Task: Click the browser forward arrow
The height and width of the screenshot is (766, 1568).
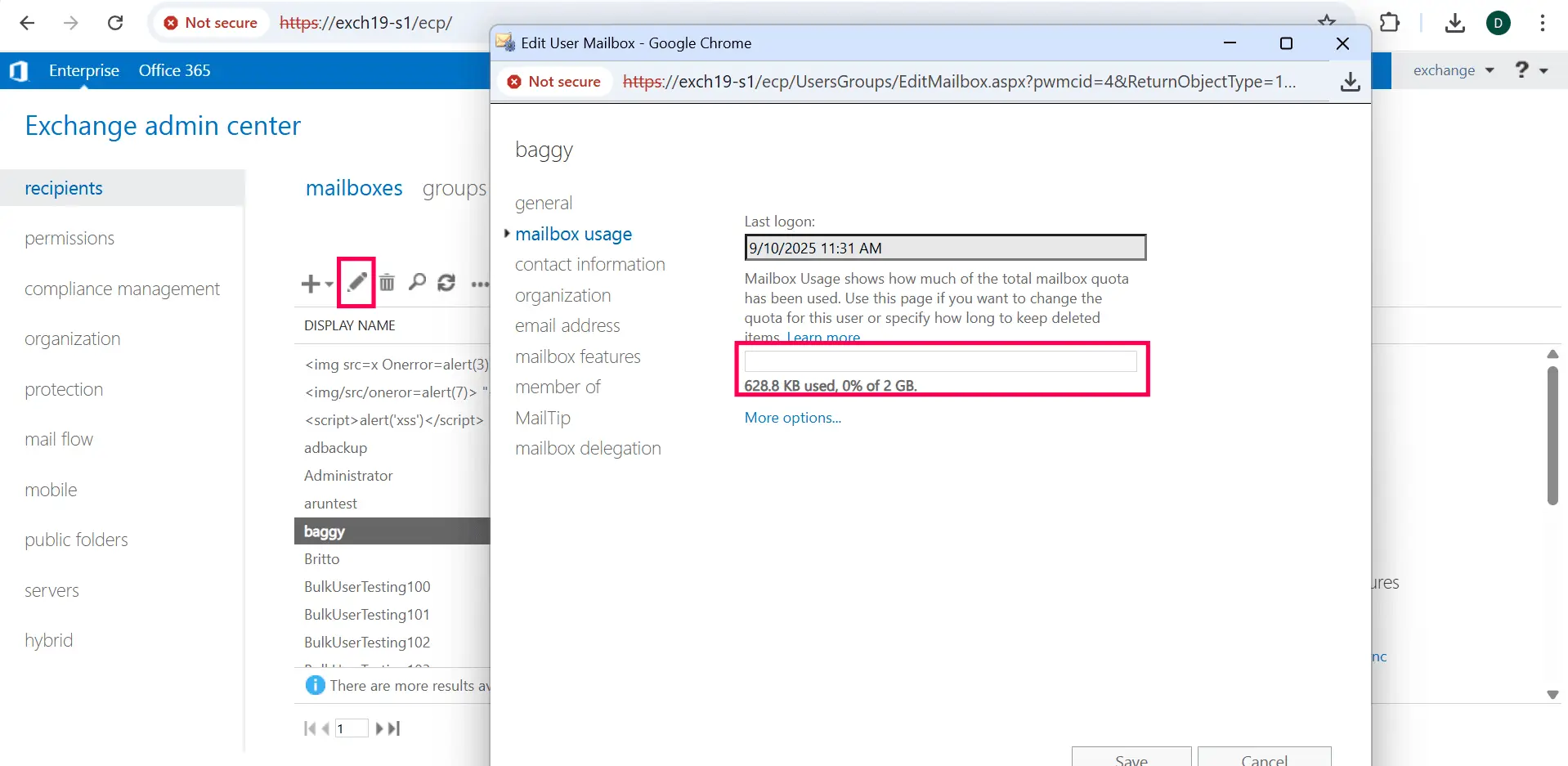Action: coord(71,23)
